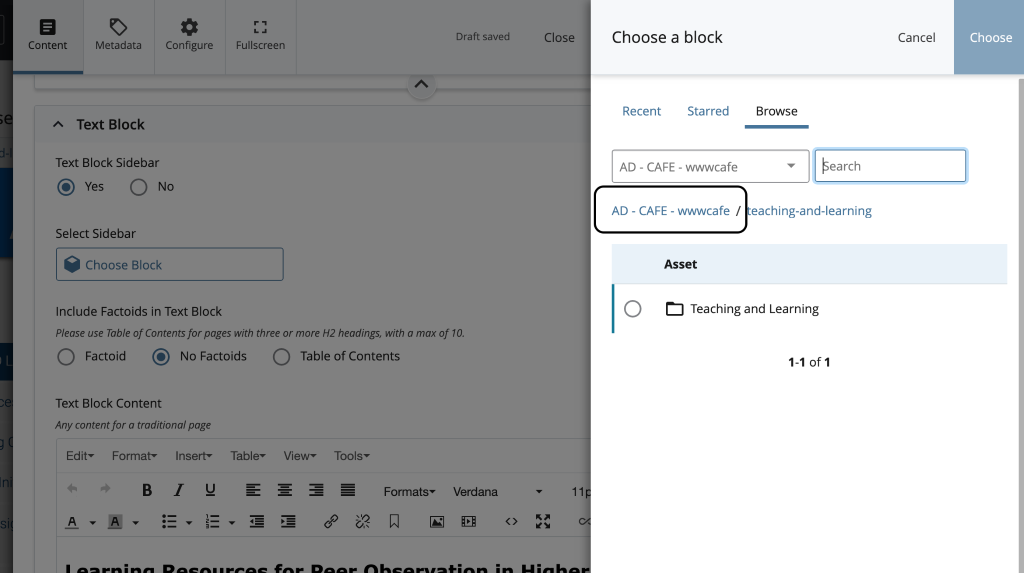This screenshot has height=573, width=1024.
Task: Open the Metadata tab
Action: coord(118,36)
